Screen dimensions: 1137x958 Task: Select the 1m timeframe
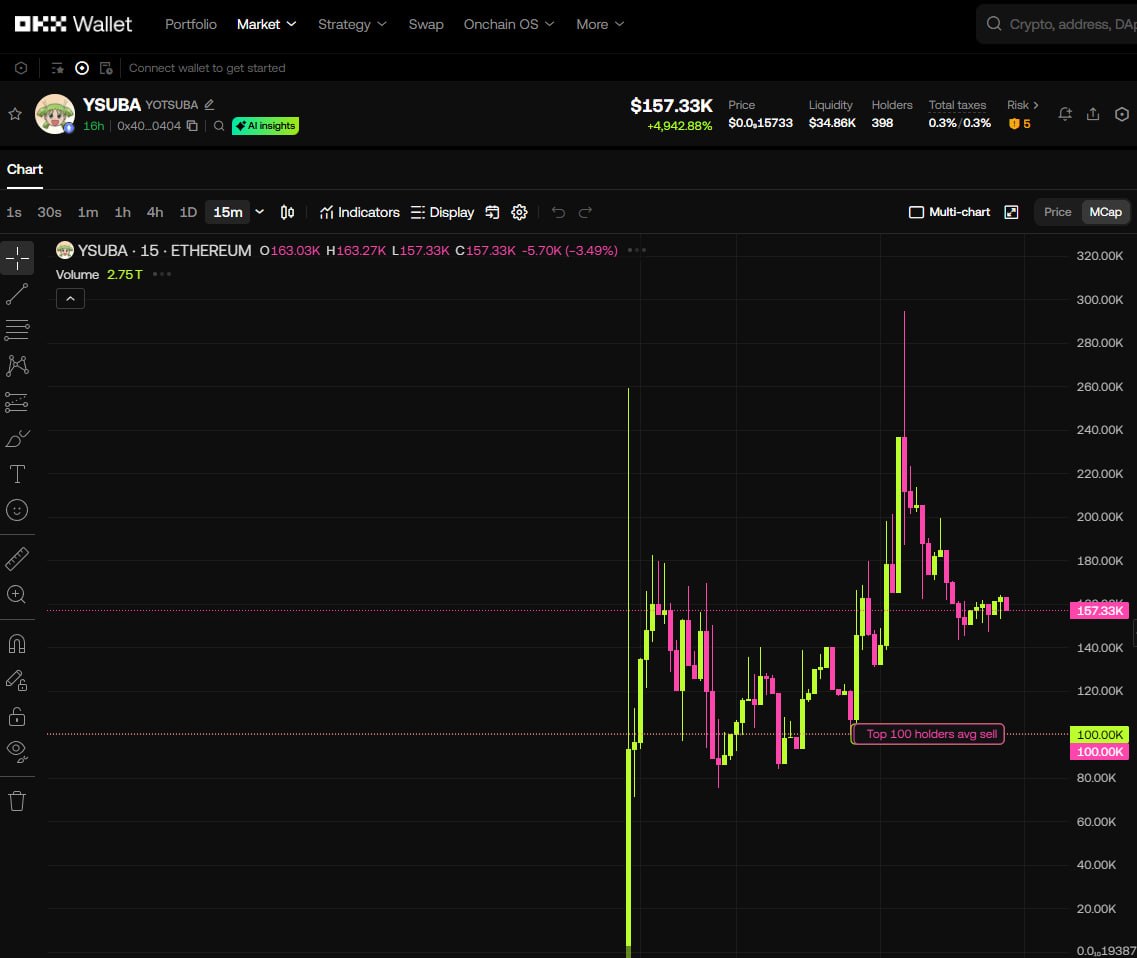tap(88, 212)
